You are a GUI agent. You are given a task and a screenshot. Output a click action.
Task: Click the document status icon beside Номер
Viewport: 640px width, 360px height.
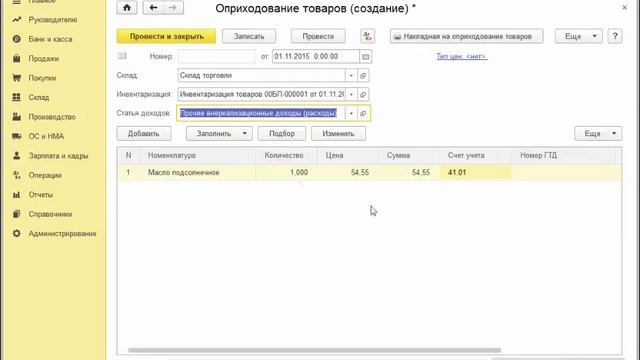(x=122, y=56)
